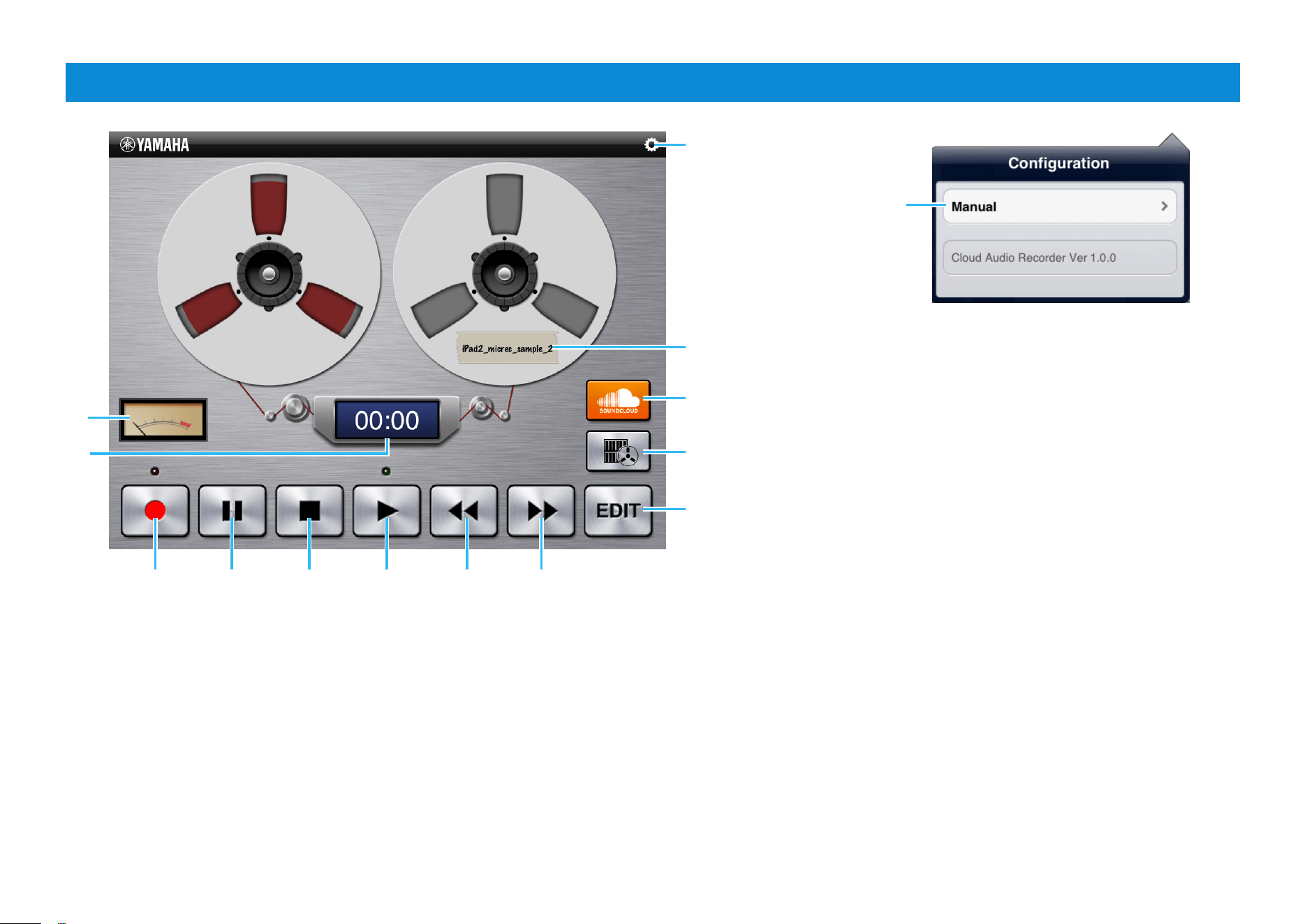Select Cloud Audio Recorder Ver 1.0.0 row
Image resolution: width=1307 pixels, height=924 pixels.
[1060, 258]
